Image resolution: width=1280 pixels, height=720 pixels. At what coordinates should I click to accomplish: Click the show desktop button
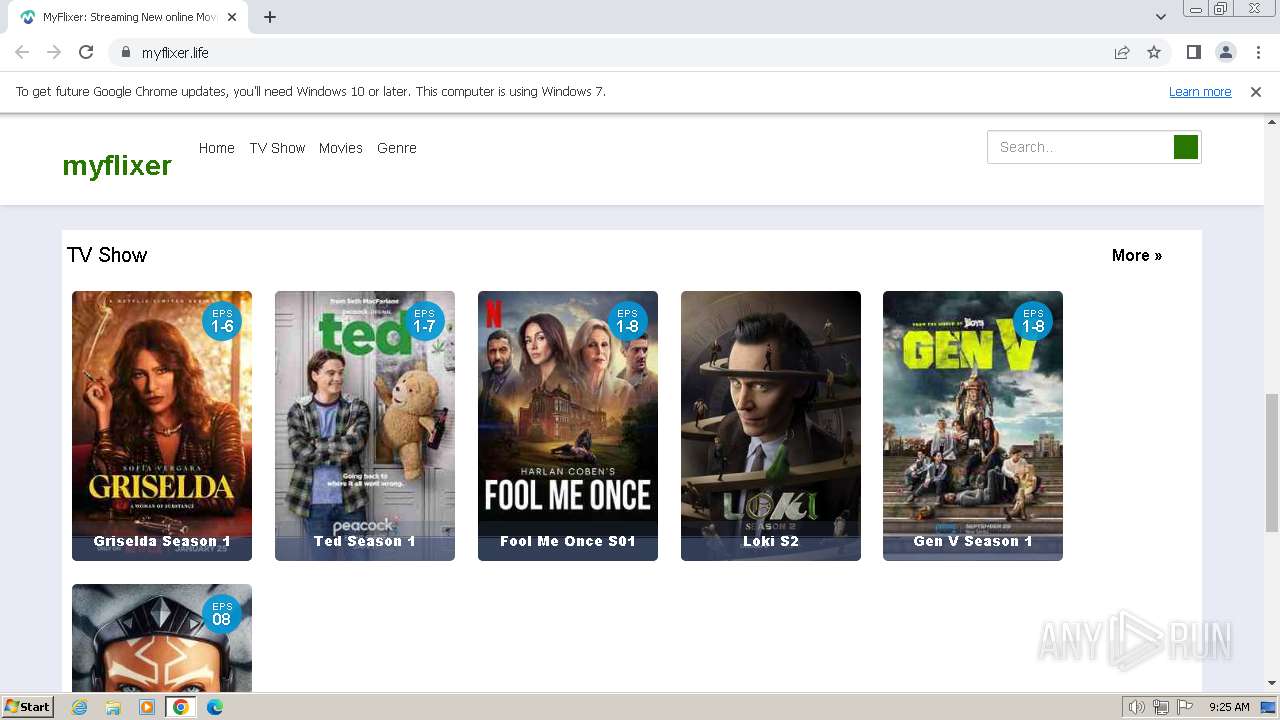(1269, 707)
